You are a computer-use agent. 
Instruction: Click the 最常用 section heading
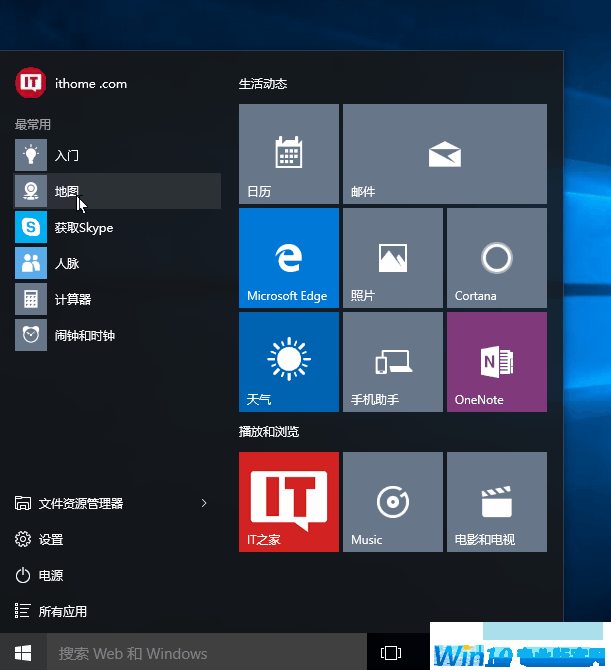33,125
